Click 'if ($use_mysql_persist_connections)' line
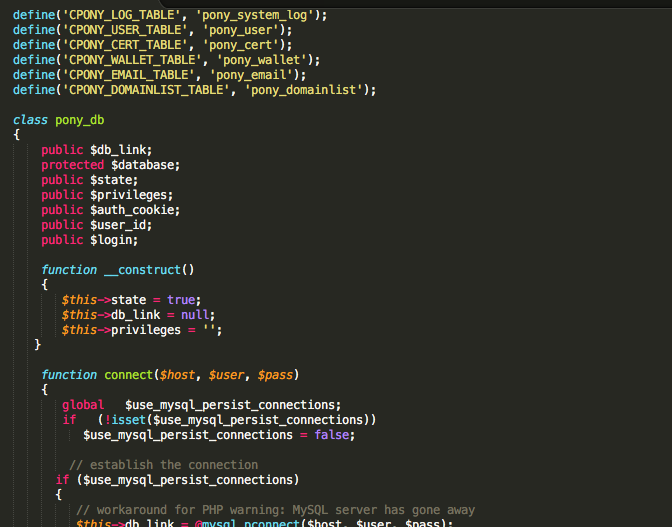This screenshot has height=527, width=672. 177,480
